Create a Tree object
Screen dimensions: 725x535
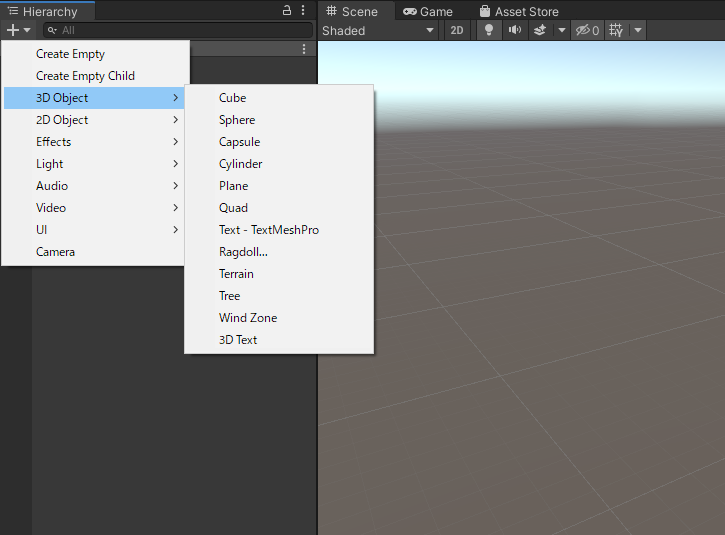point(279,296)
